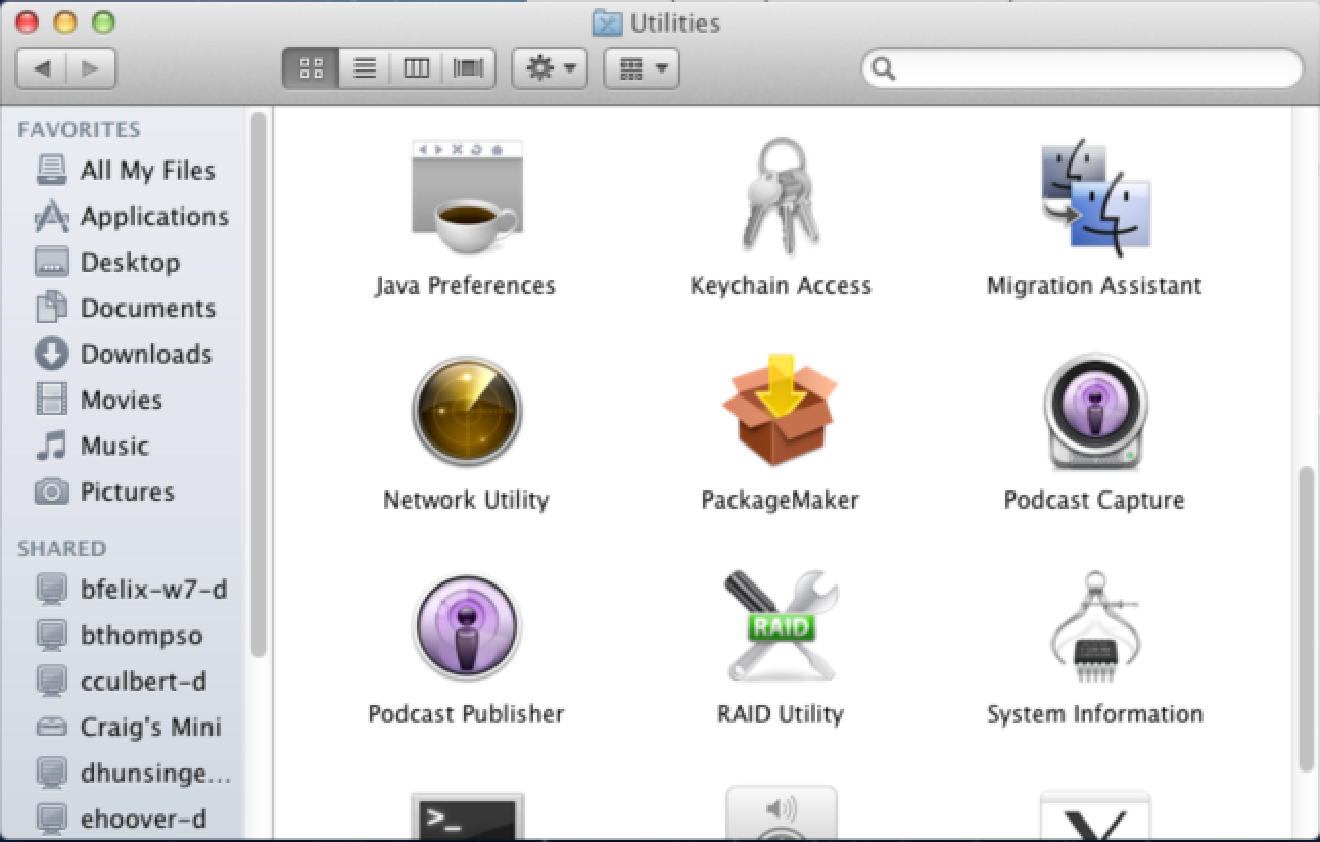Click the All My Files sidebar icon

[x=52, y=170]
